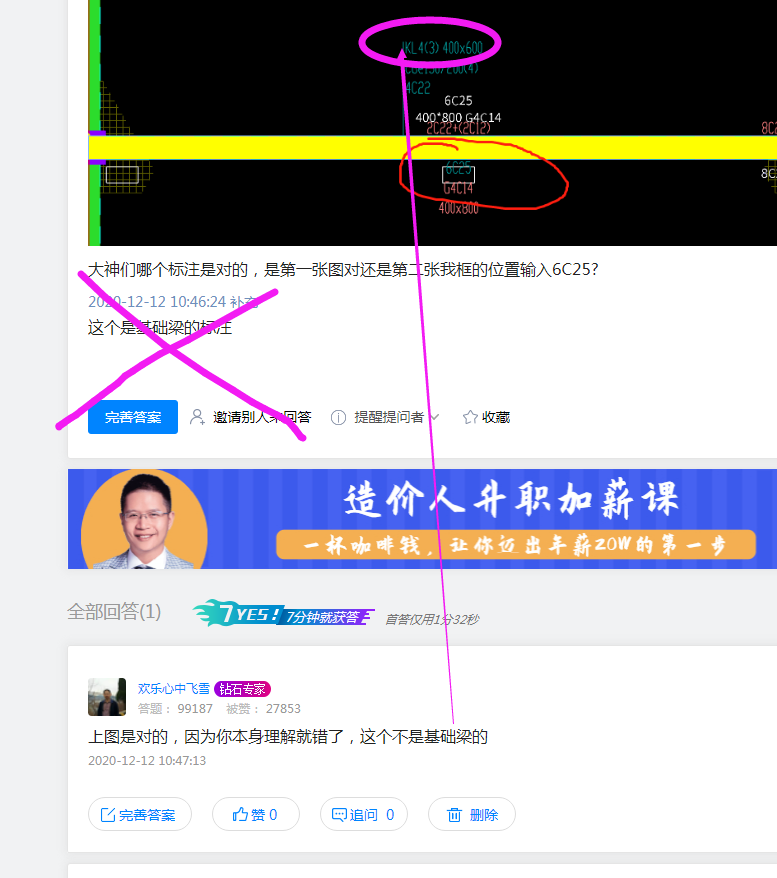This screenshot has height=878, width=777.
Task: Click the 答题: 99187 stat
Action: [175, 708]
